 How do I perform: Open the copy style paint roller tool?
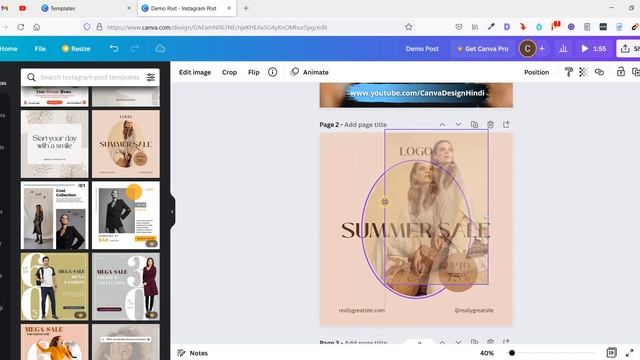(568, 72)
